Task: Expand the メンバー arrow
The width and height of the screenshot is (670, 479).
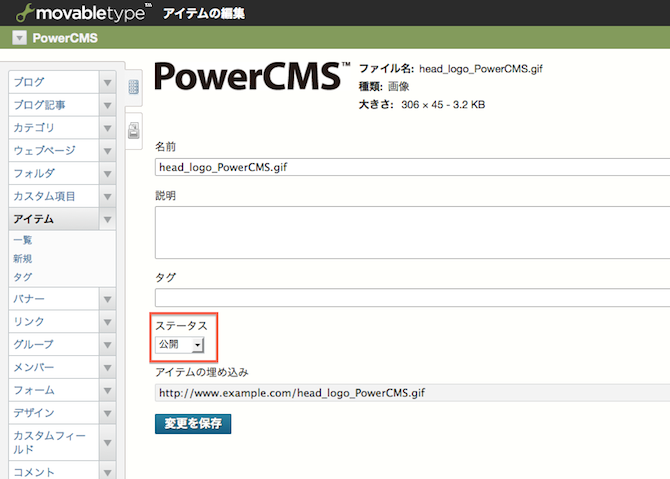Action: 107,367
